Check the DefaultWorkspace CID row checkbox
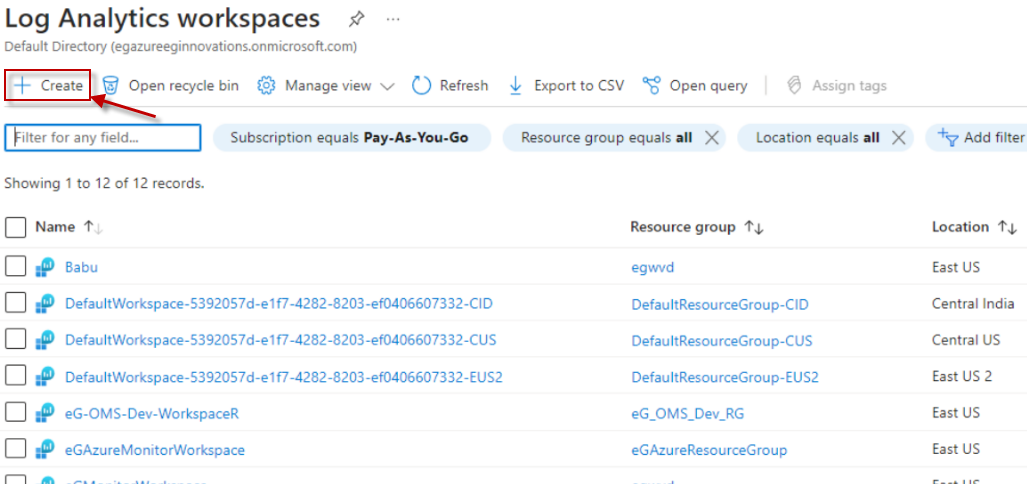 tap(16, 303)
